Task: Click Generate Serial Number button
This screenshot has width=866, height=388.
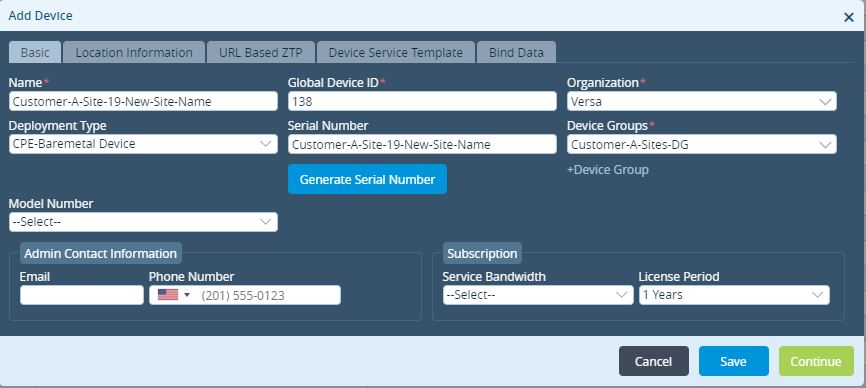Action: pyautogui.click(x=367, y=179)
